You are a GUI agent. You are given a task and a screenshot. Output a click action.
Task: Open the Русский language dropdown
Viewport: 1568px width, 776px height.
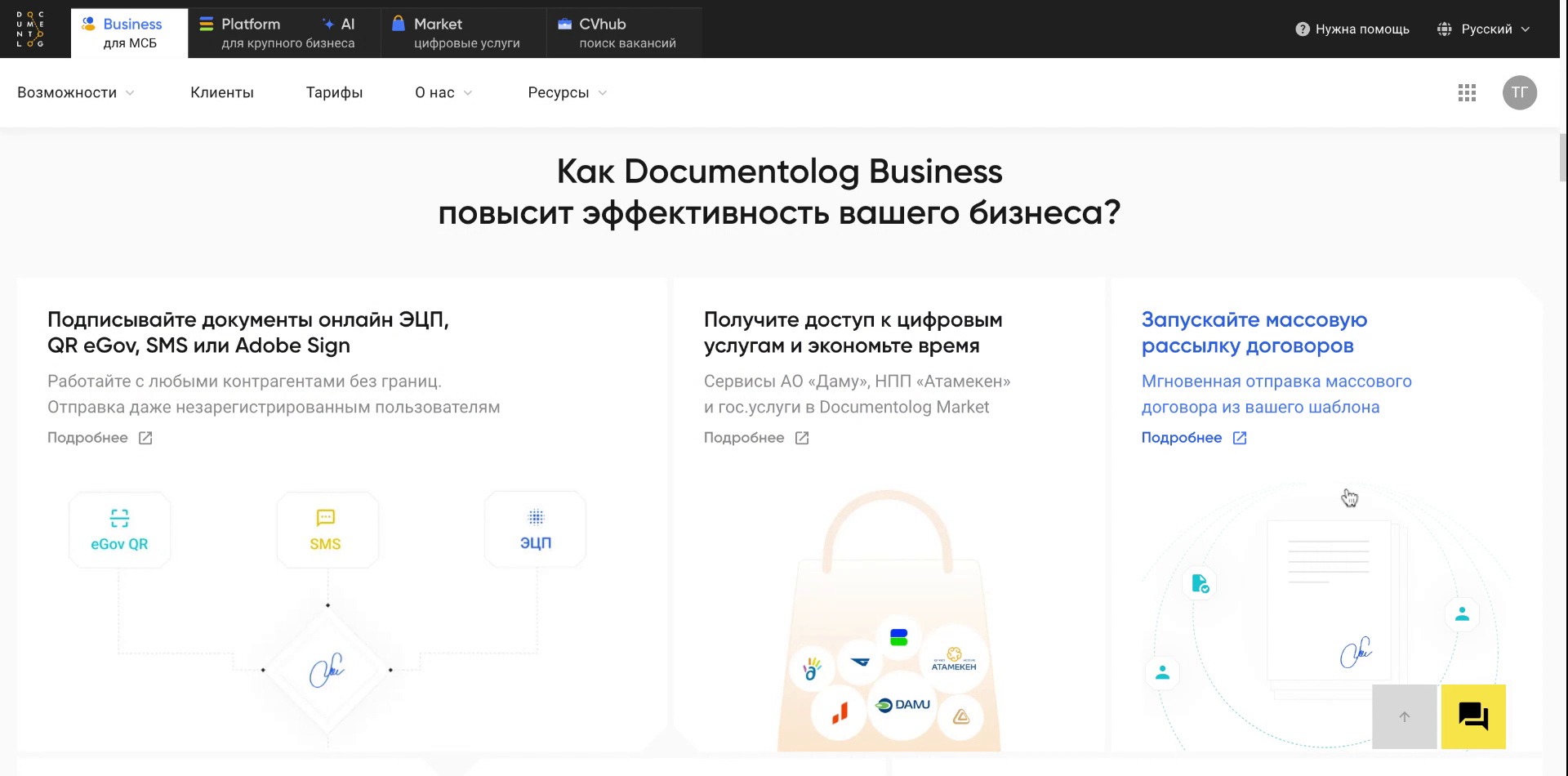tap(1486, 29)
